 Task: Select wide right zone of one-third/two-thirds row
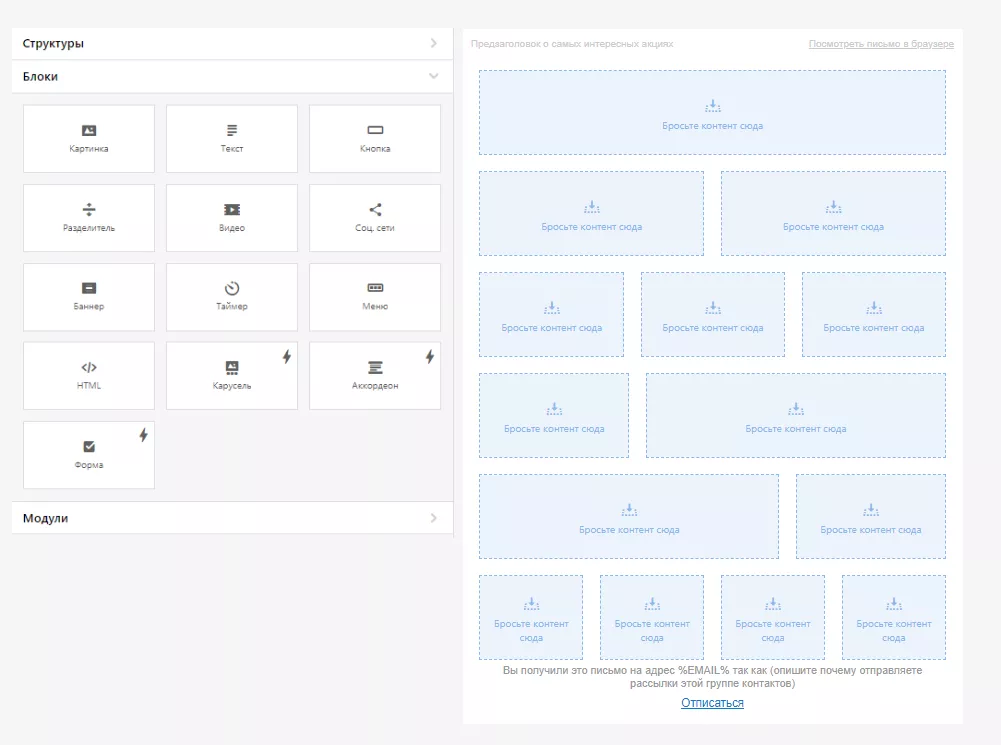click(x=795, y=416)
